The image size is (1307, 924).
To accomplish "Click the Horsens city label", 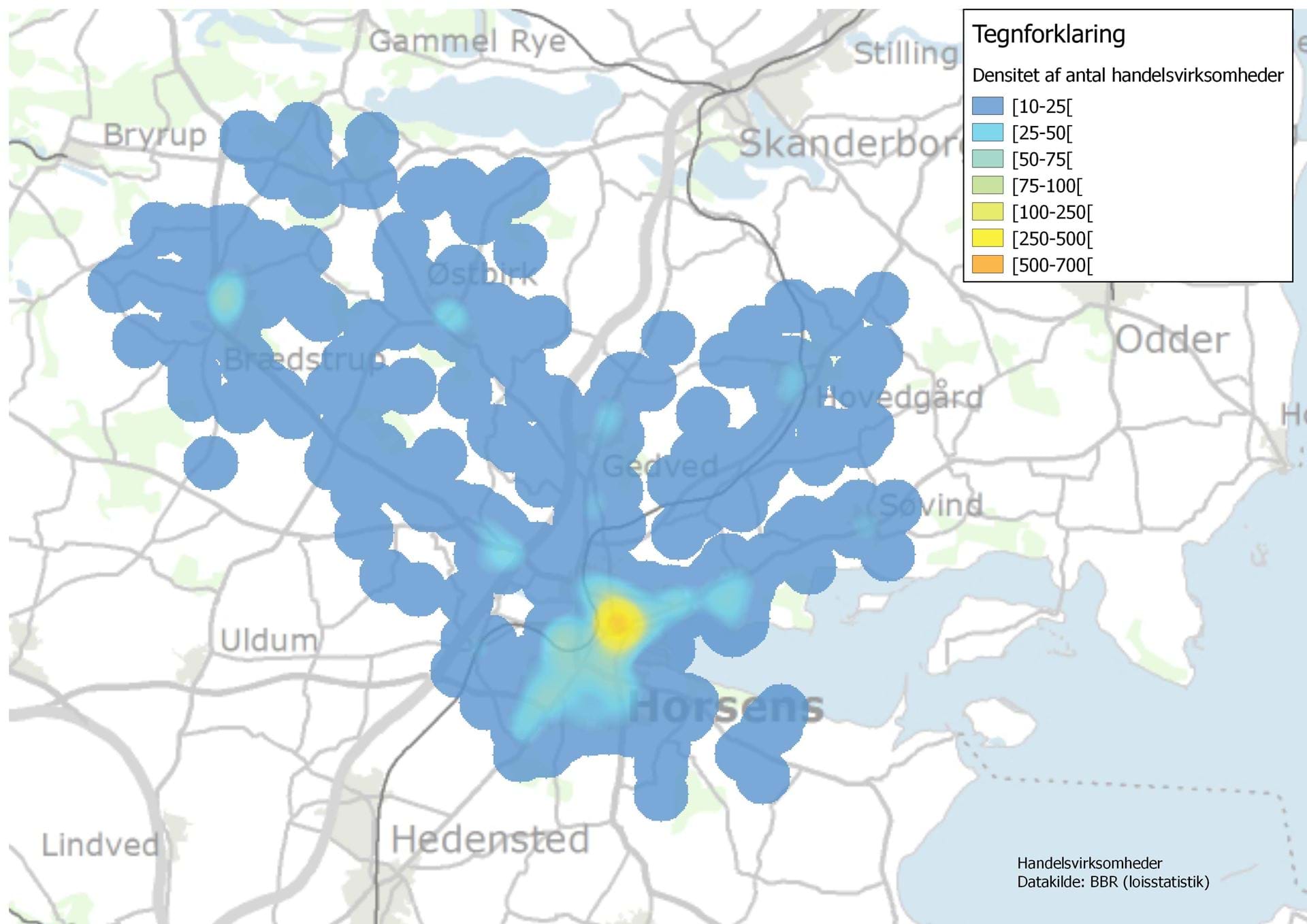I will tap(726, 708).
